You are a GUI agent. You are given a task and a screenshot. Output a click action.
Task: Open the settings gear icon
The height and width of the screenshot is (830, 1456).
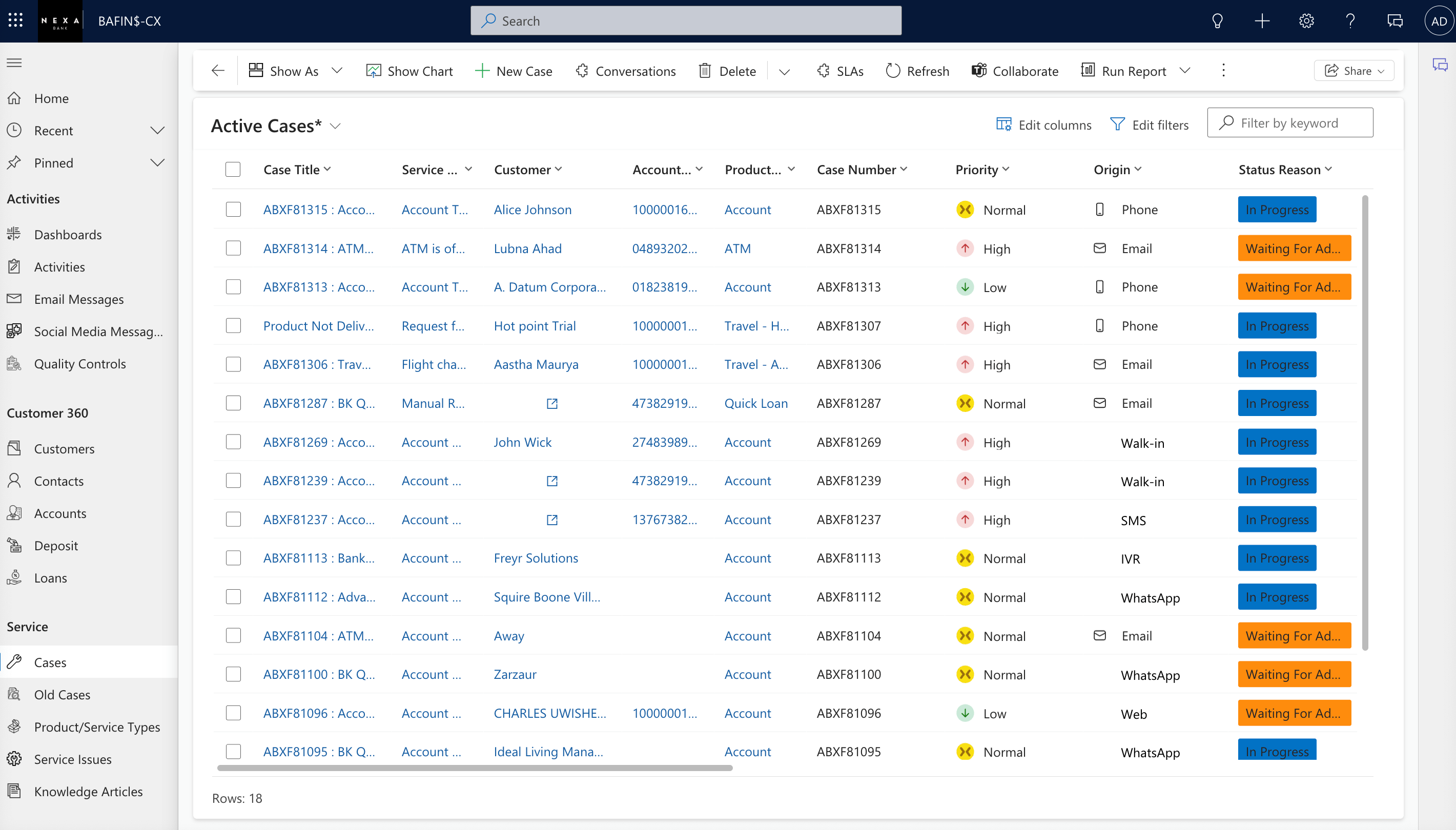click(1307, 21)
